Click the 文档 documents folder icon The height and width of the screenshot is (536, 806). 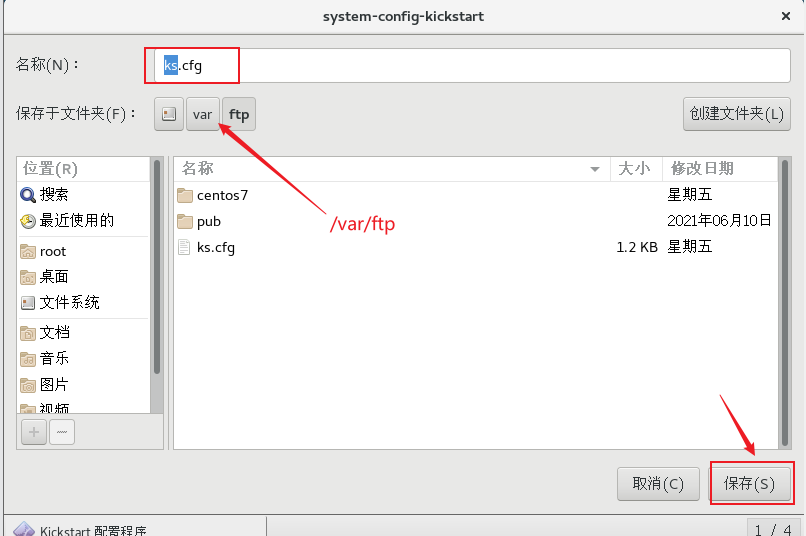28,333
